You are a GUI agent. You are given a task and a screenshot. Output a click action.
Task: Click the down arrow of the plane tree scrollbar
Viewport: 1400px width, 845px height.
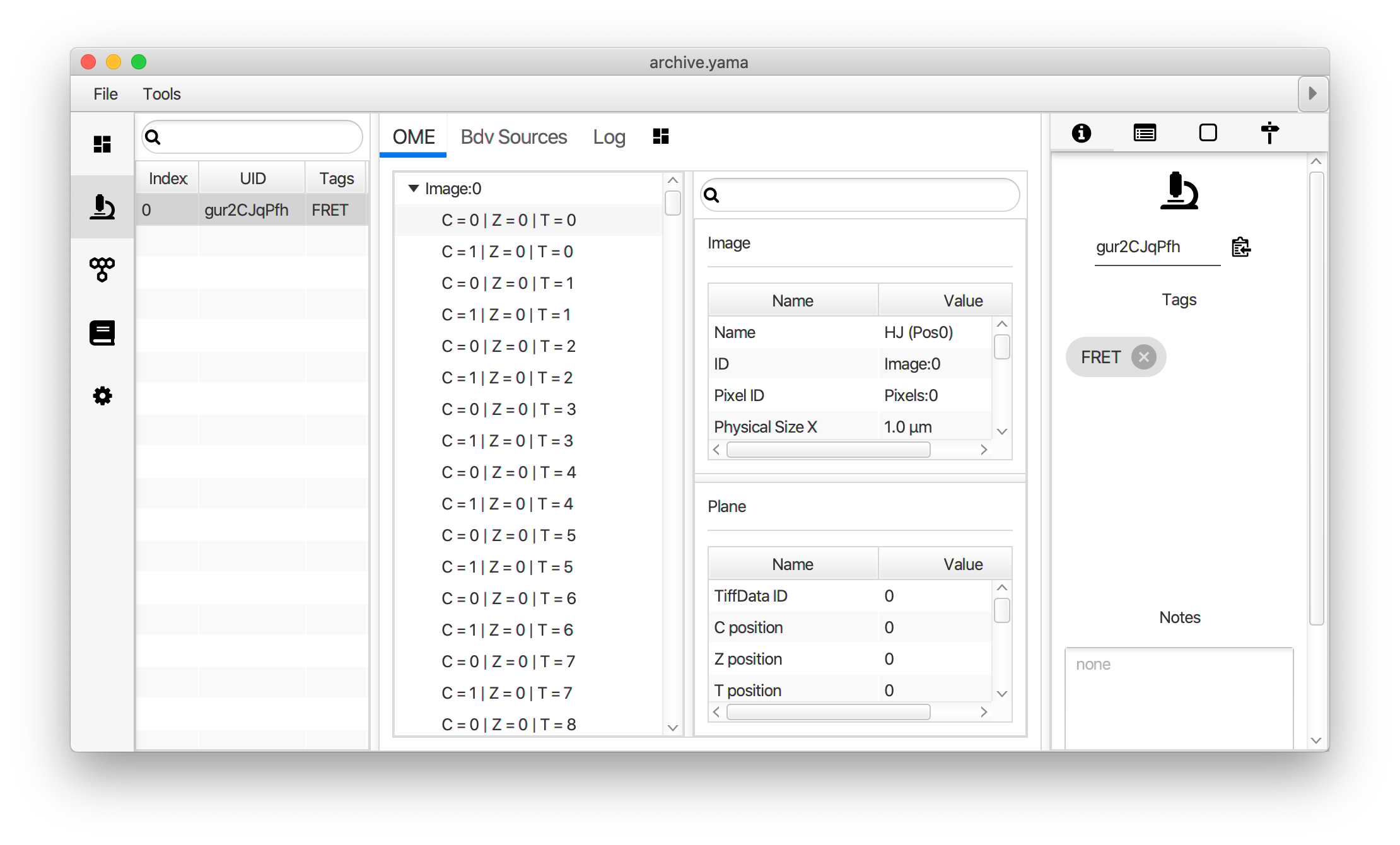pyautogui.click(x=673, y=728)
